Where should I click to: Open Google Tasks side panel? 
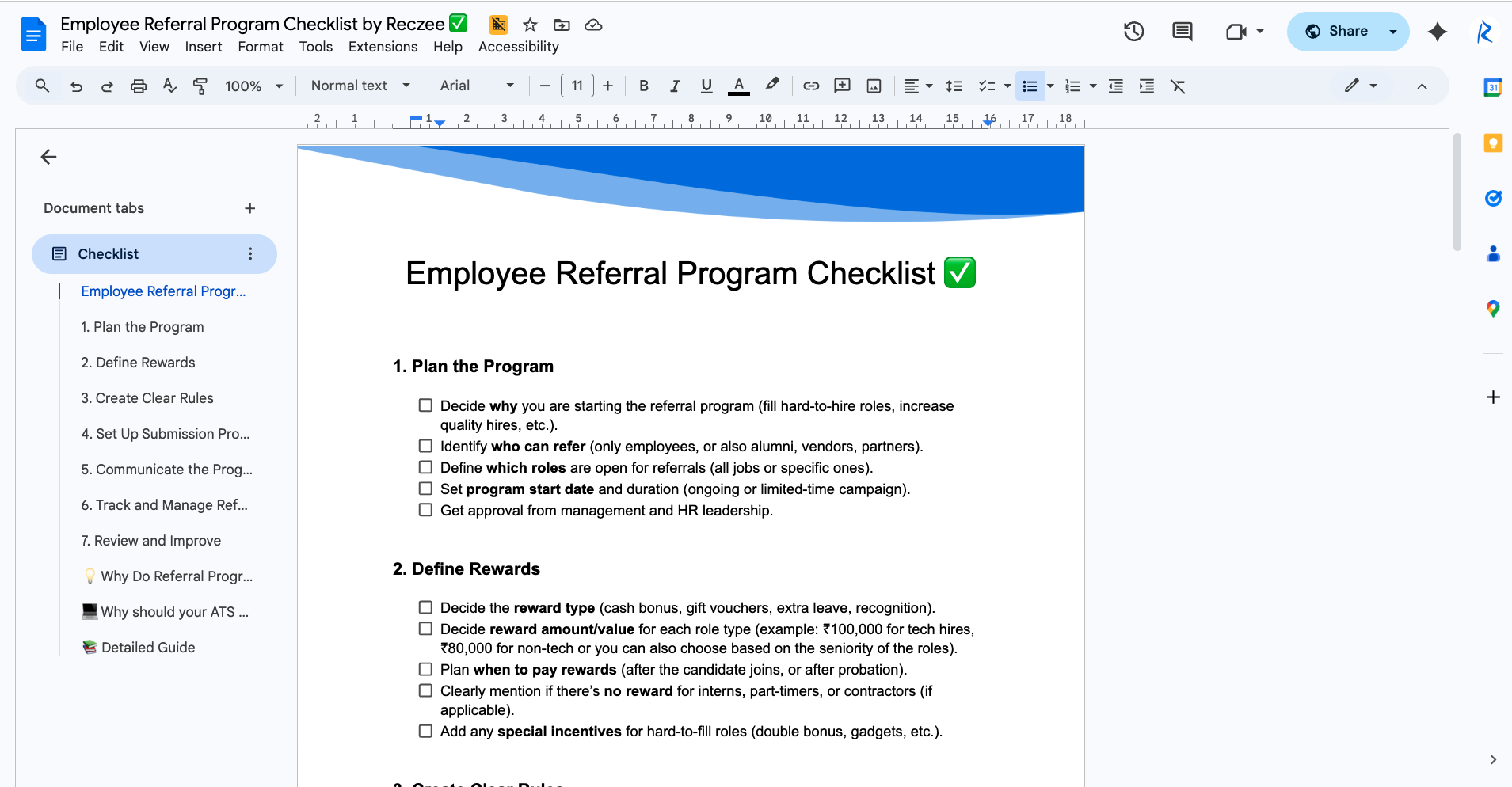click(x=1493, y=198)
